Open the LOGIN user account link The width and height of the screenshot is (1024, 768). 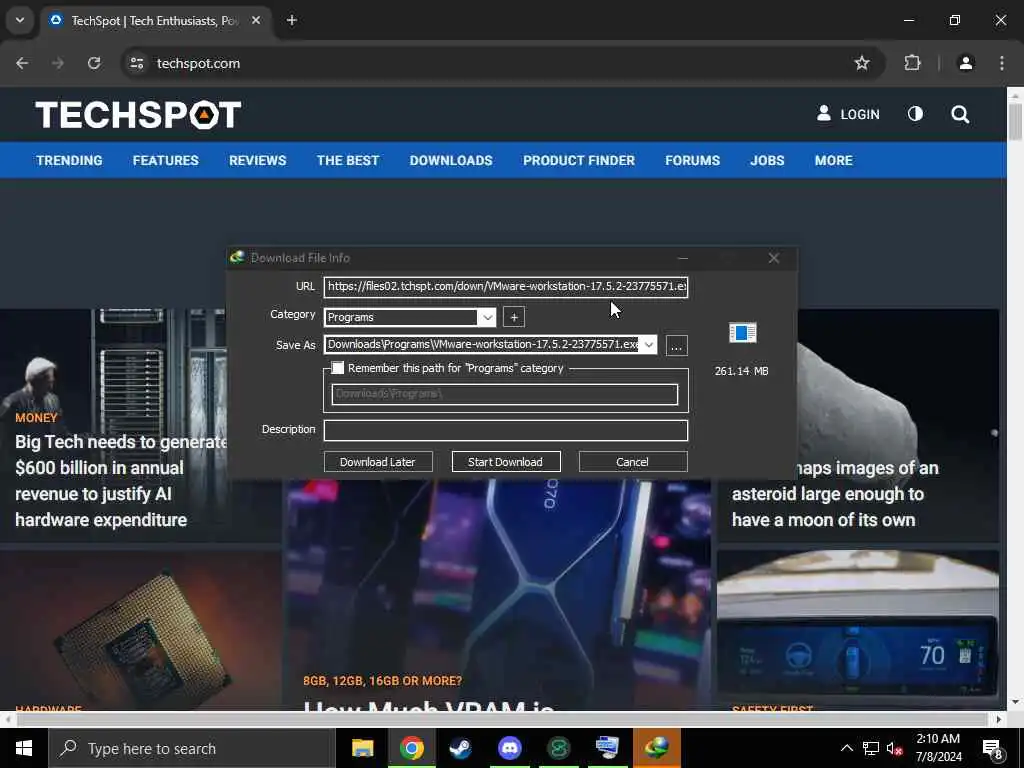(848, 114)
